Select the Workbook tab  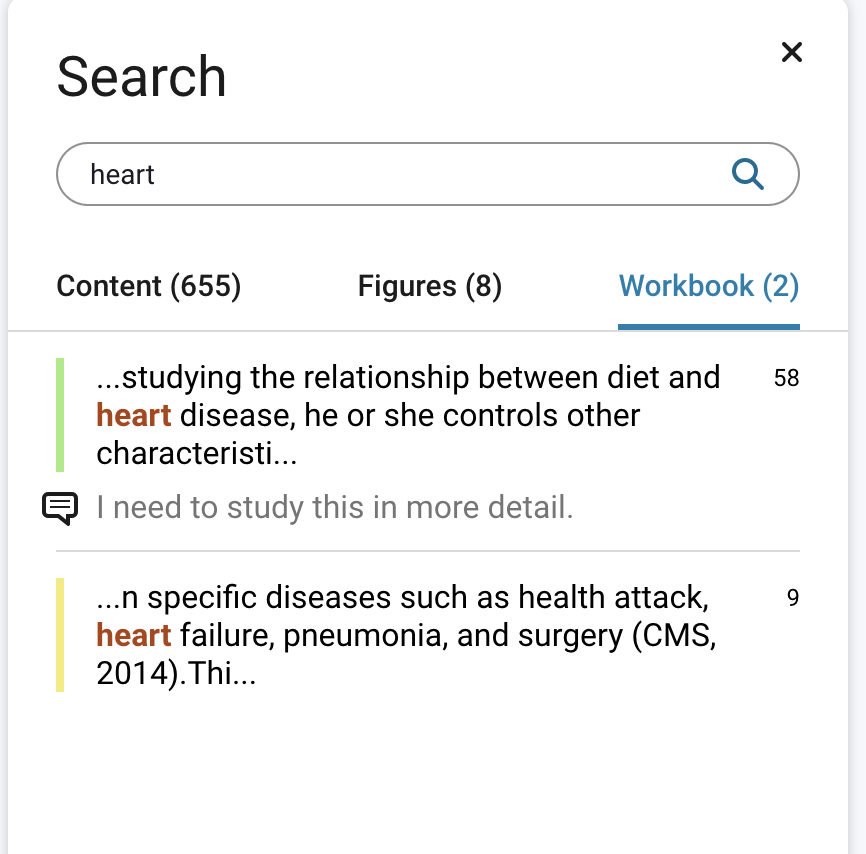point(708,286)
